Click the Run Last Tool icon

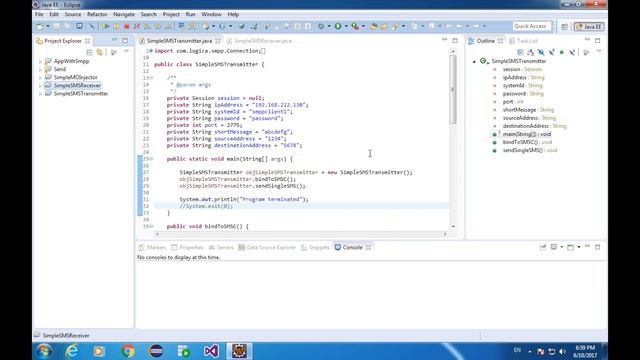(355, 26)
